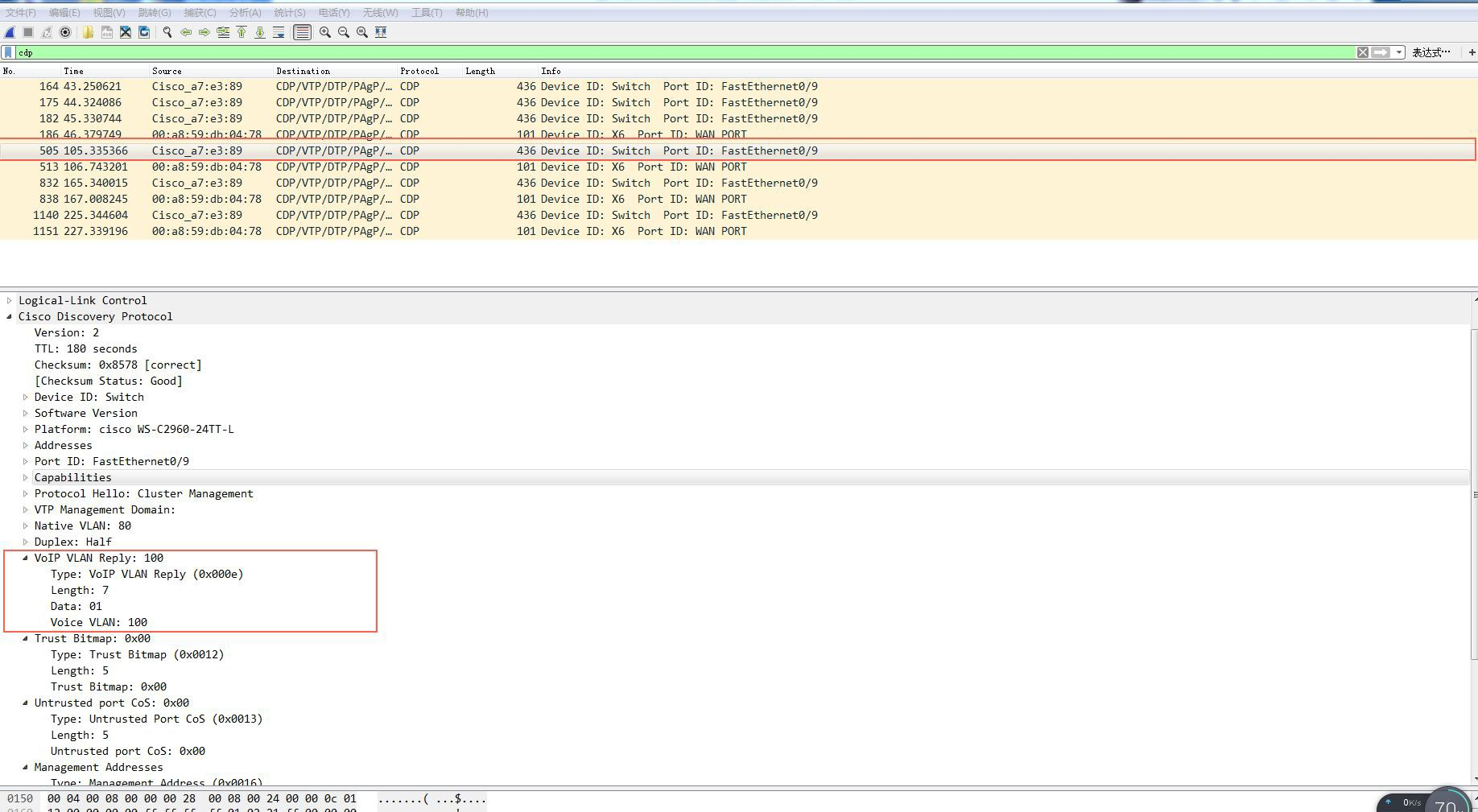Toggle the colorize packet list button
The height and width of the screenshot is (812, 1478).
coord(302,32)
